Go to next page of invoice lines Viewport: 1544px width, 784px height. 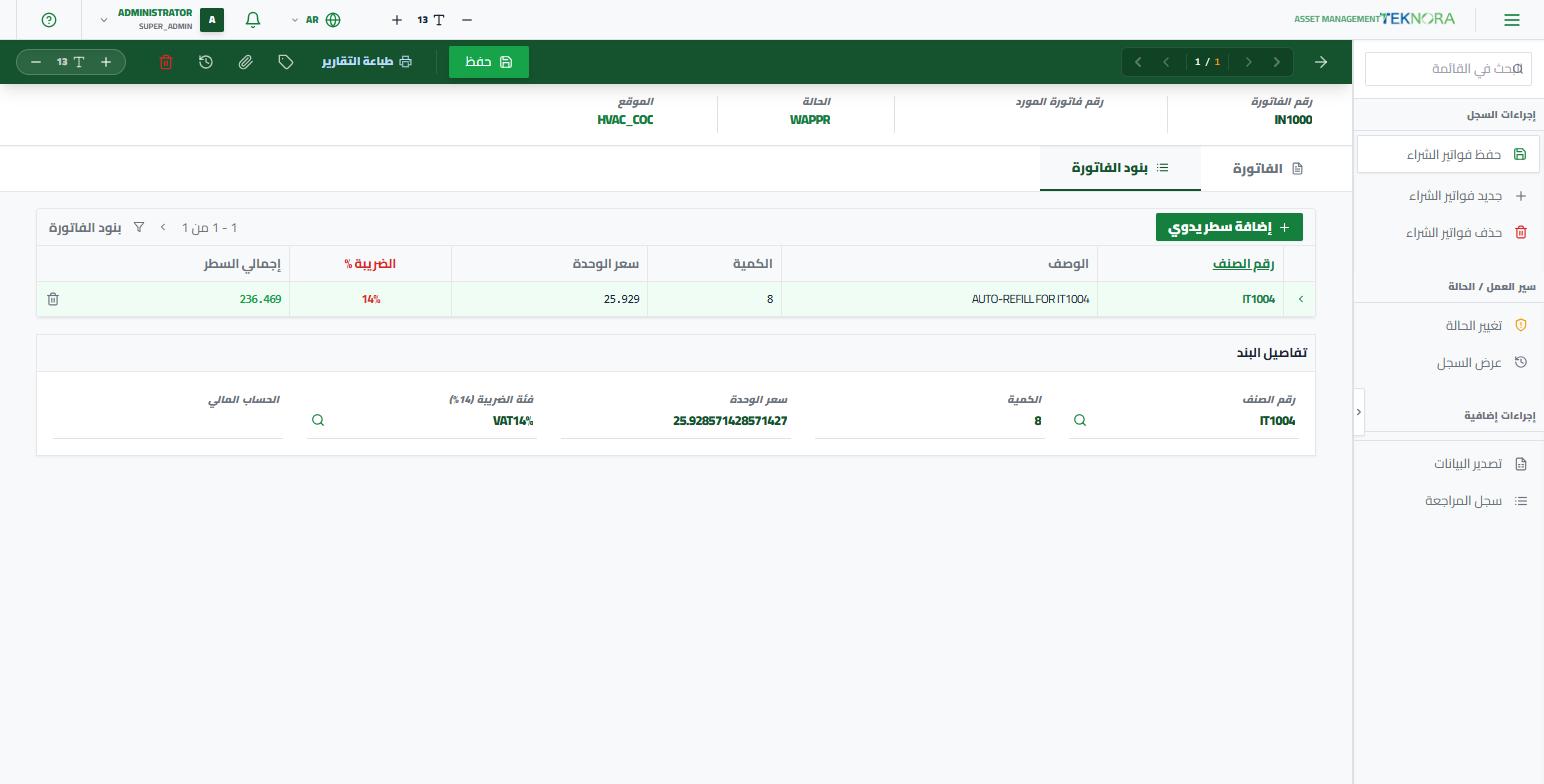pos(163,227)
